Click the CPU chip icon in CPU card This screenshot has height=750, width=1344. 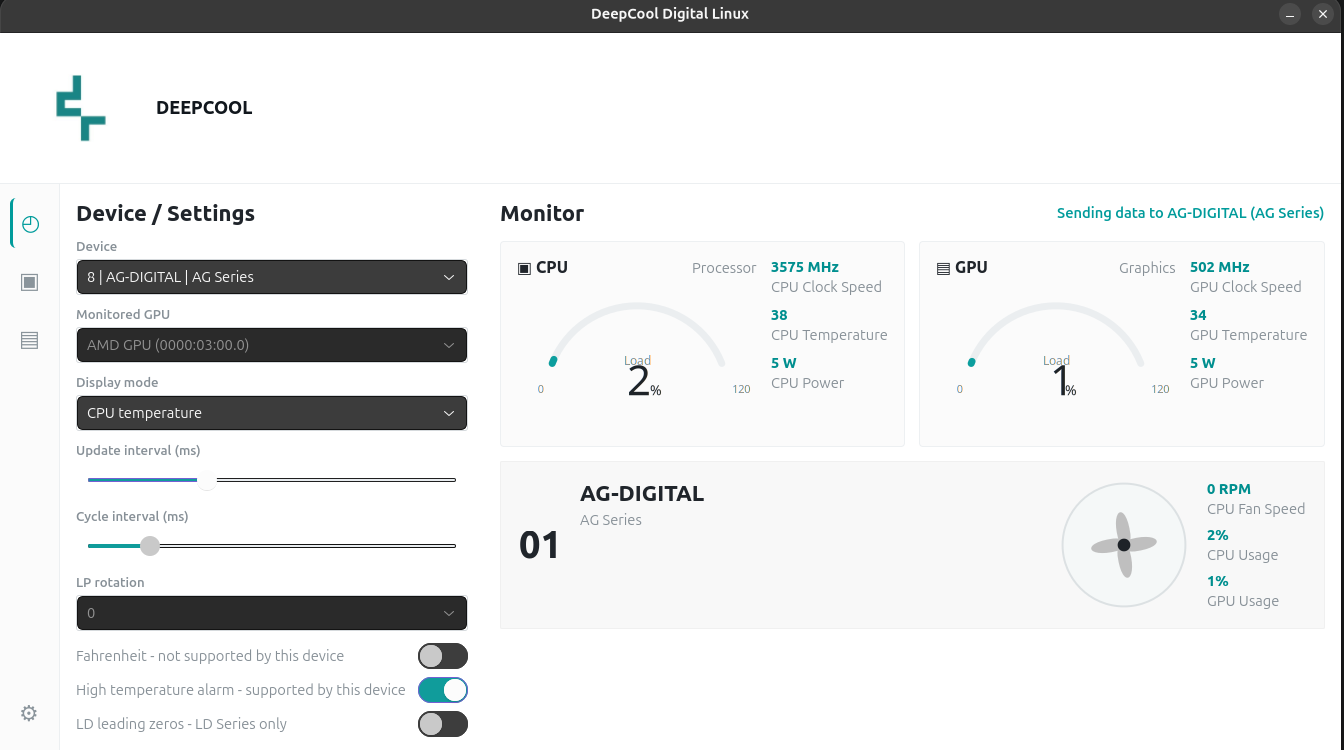[524, 268]
